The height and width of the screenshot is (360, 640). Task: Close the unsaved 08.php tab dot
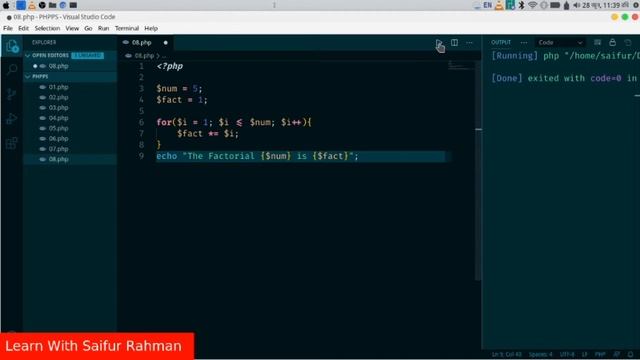165,42
